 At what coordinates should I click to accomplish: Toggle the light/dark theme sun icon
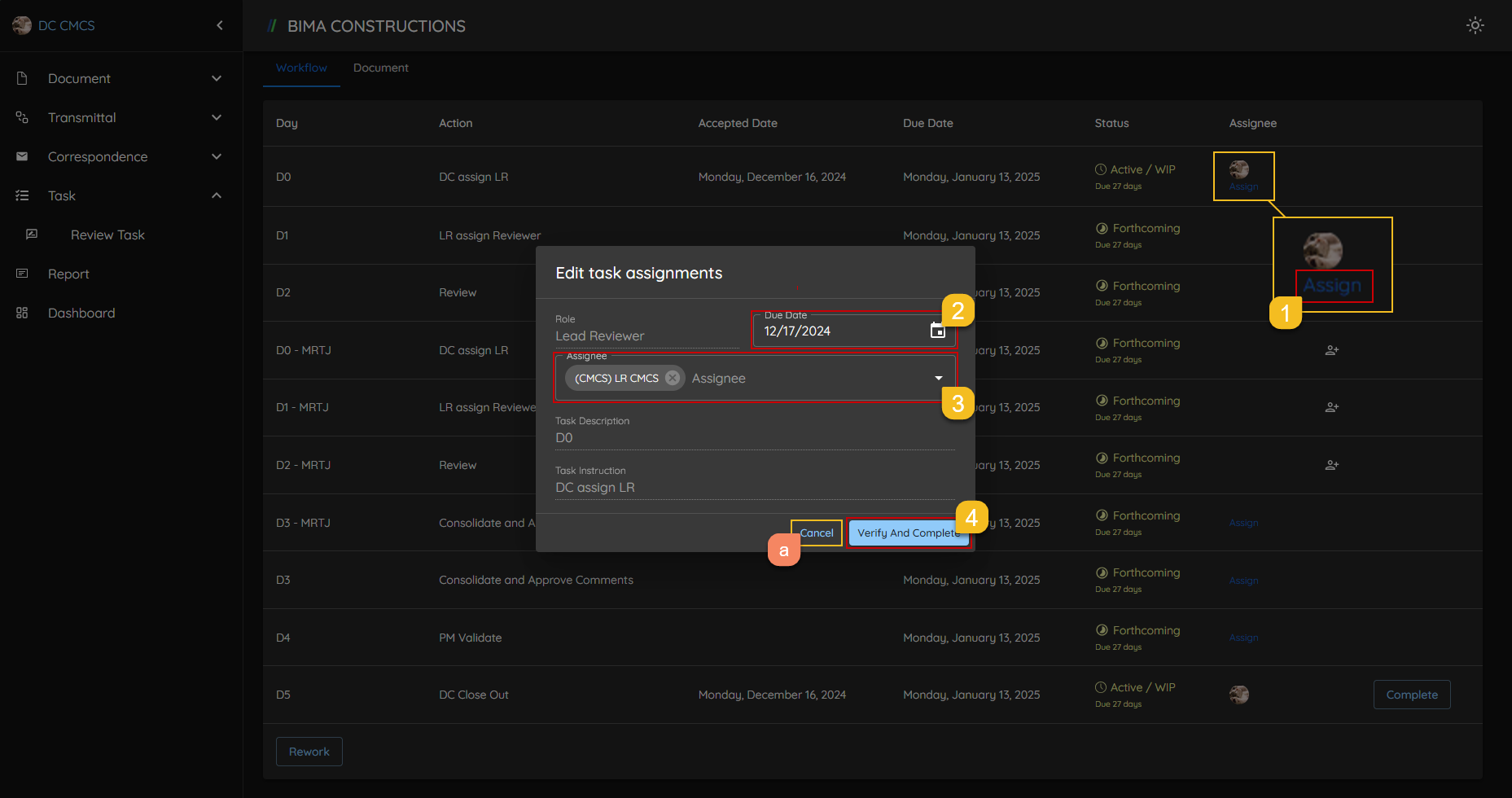1475,25
